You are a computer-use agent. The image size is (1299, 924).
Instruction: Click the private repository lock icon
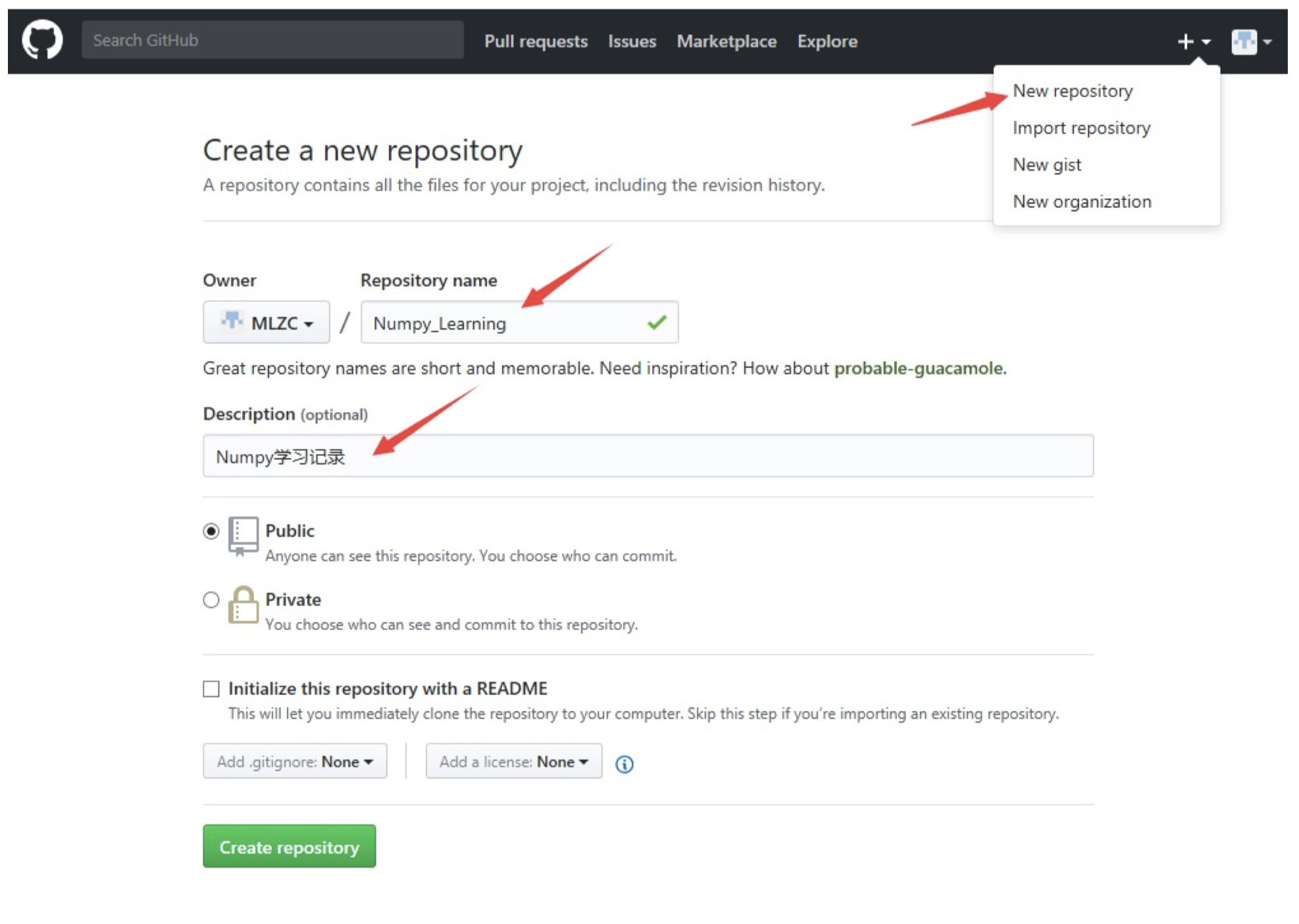tap(243, 605)
